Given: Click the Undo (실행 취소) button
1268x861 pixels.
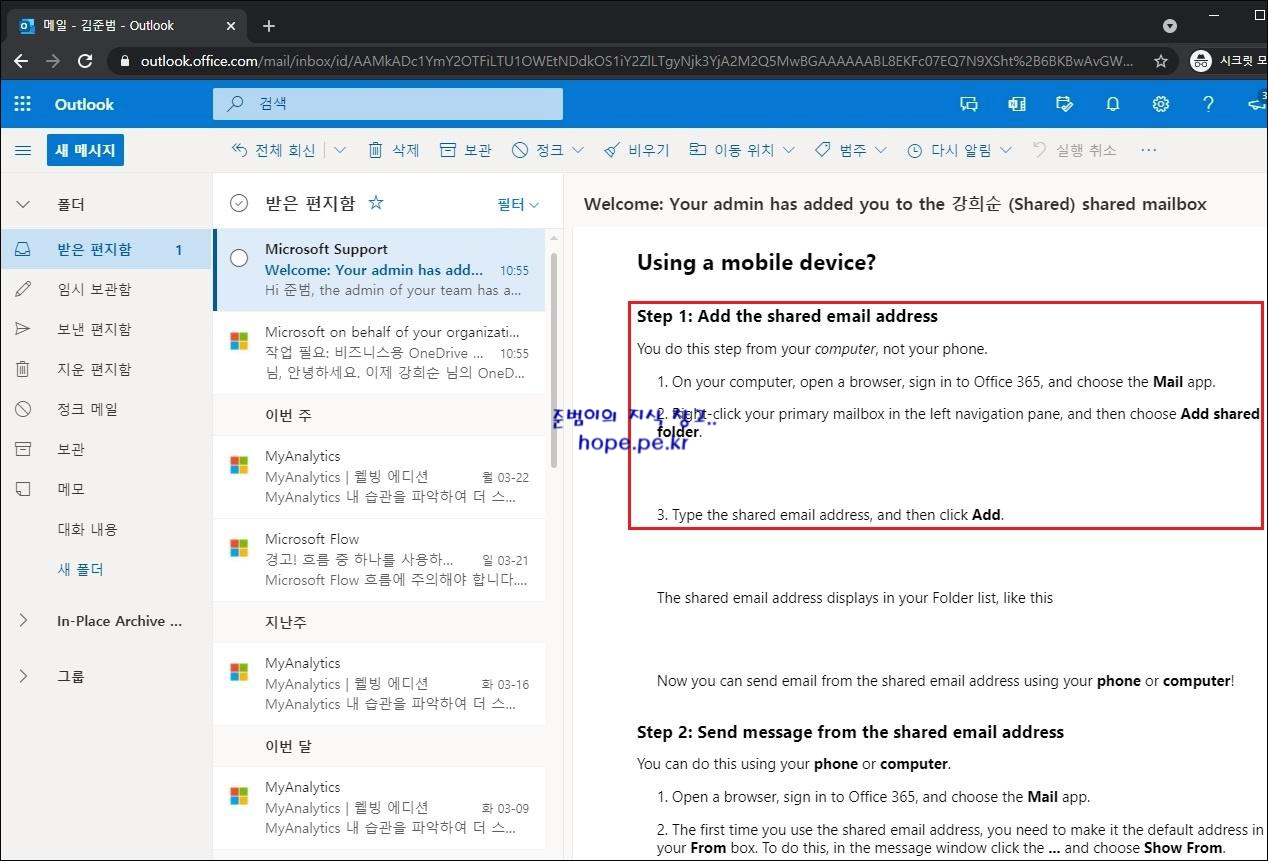Looking at the screenshot, I should click(x=1075, y=150).
